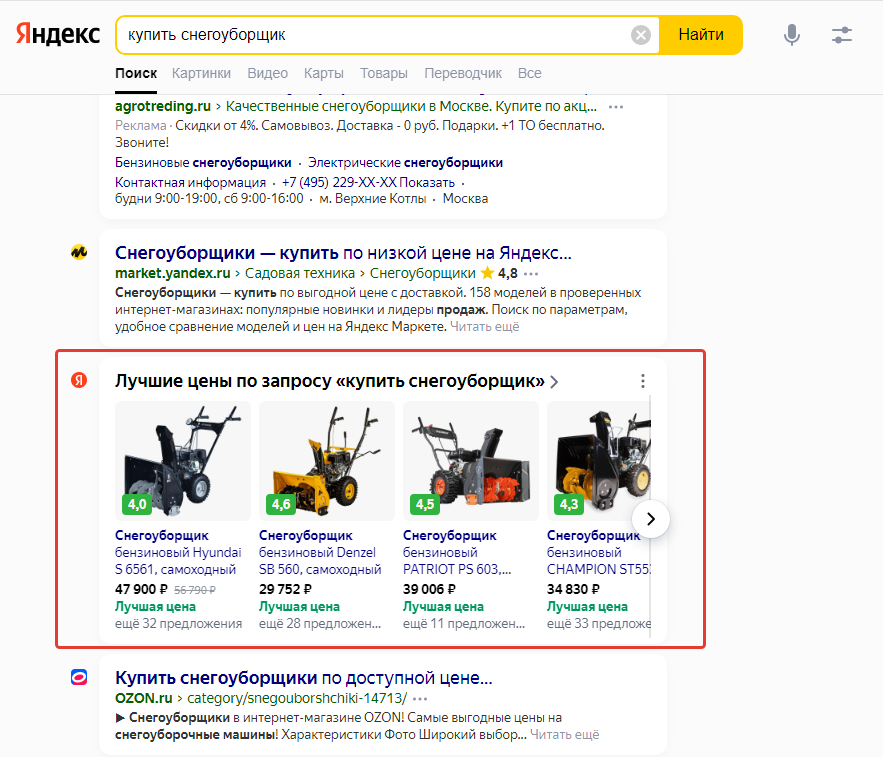Open Hyundai S 6561 snowblower thumbnail
Image resolution: width=883 pixels, height=757 pixels.
(183, 461)
